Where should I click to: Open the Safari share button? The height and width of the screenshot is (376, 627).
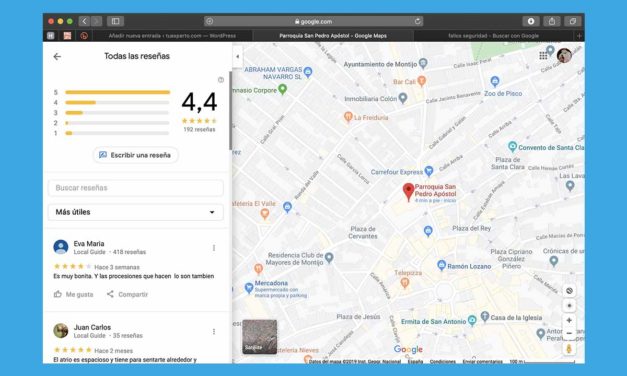[552, 21]
